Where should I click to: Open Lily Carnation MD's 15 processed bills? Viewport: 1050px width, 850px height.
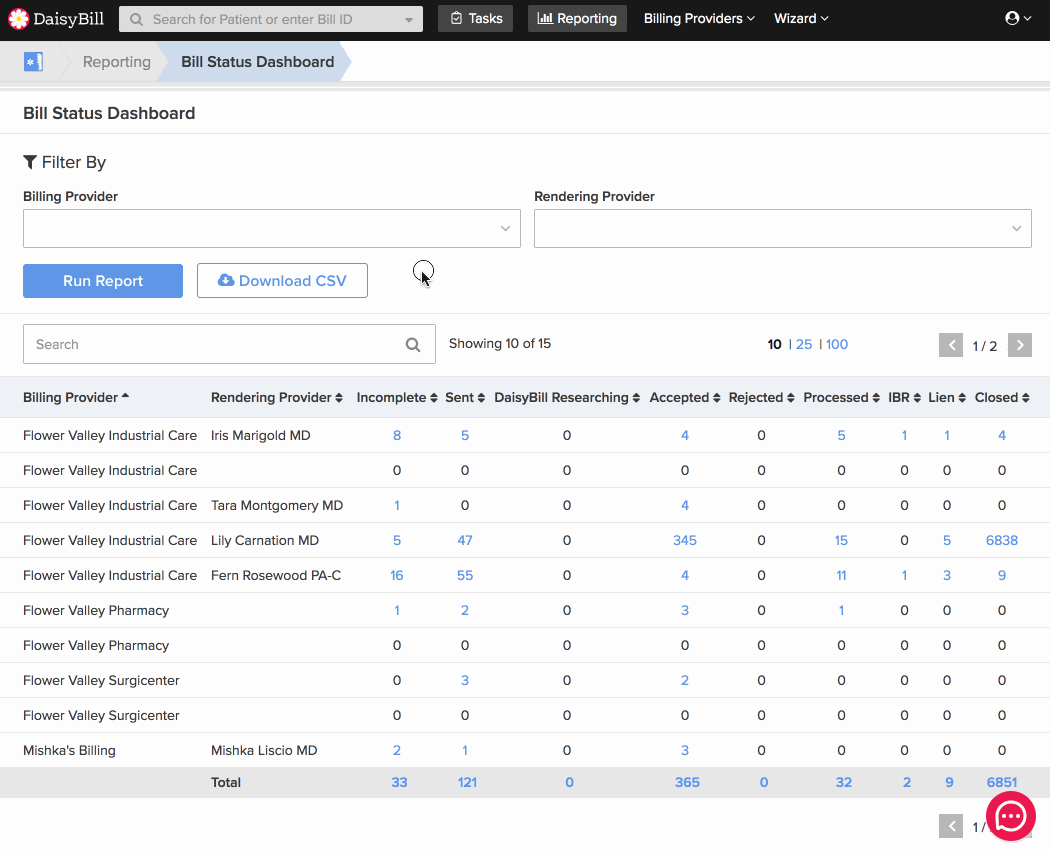click(x=841, y=541)
